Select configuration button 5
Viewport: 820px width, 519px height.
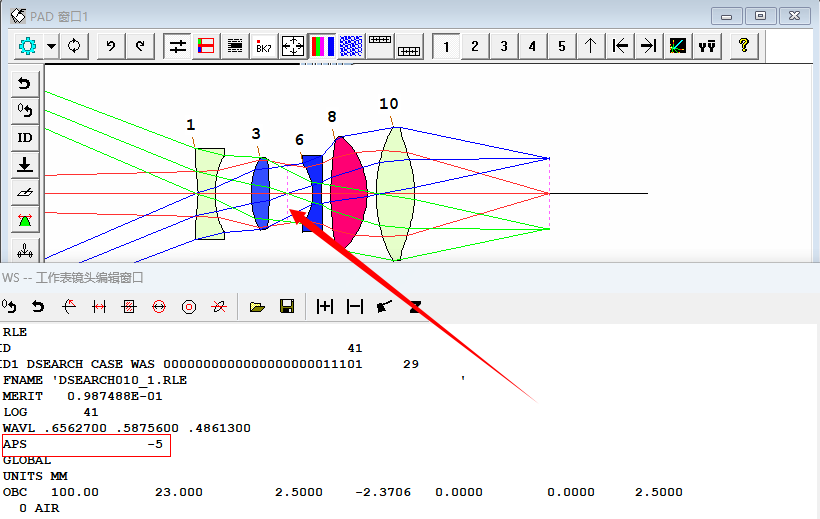tap(562, 46)
